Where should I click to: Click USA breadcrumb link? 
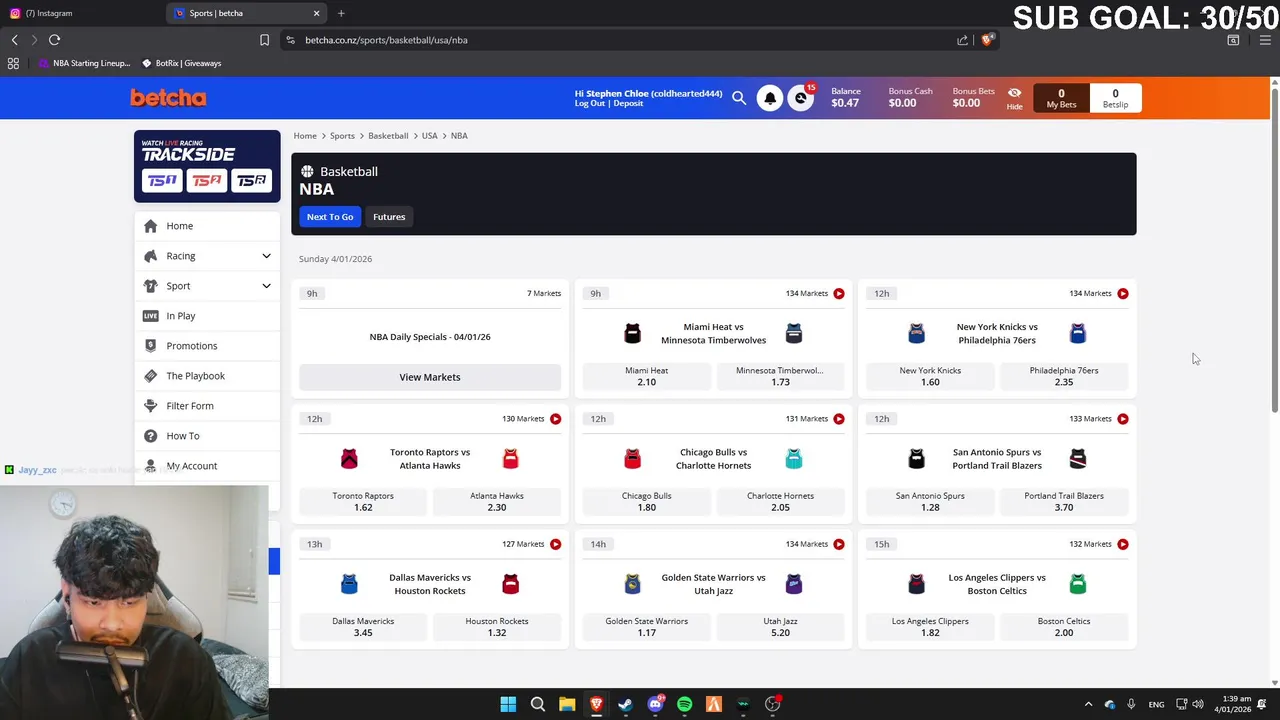click(x=429, y=136)
